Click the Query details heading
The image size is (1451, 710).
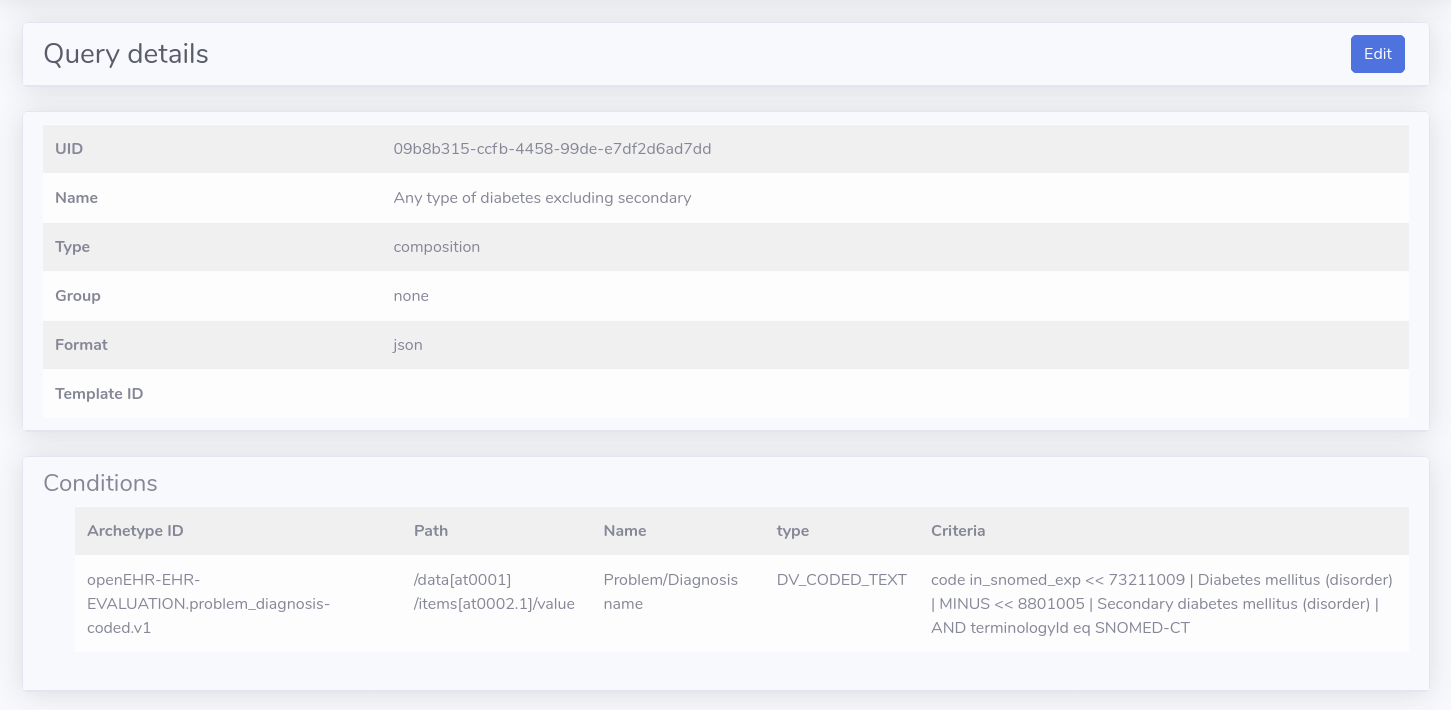click(126, 54)
